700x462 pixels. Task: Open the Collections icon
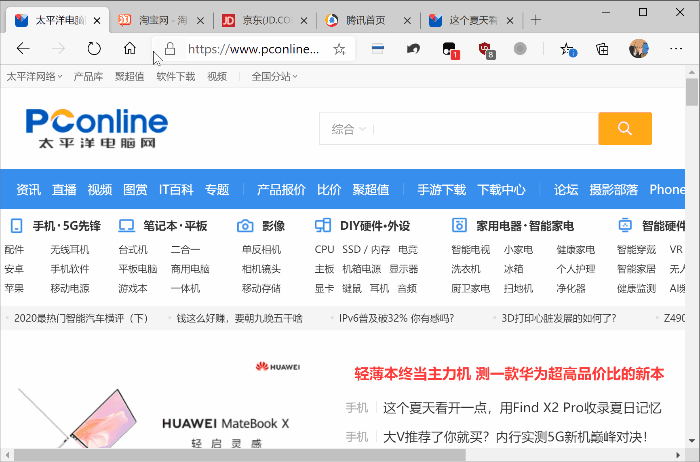coord(602,49)
